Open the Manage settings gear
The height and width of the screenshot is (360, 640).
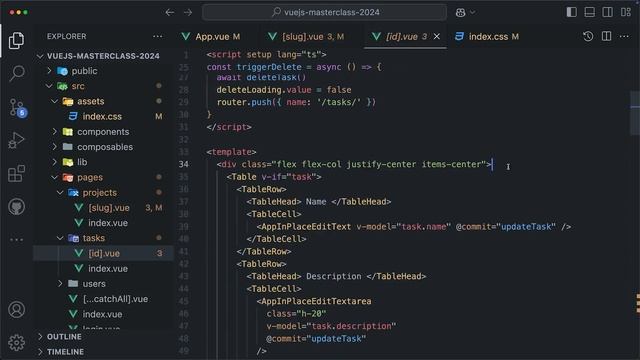[x=16, y=343]
